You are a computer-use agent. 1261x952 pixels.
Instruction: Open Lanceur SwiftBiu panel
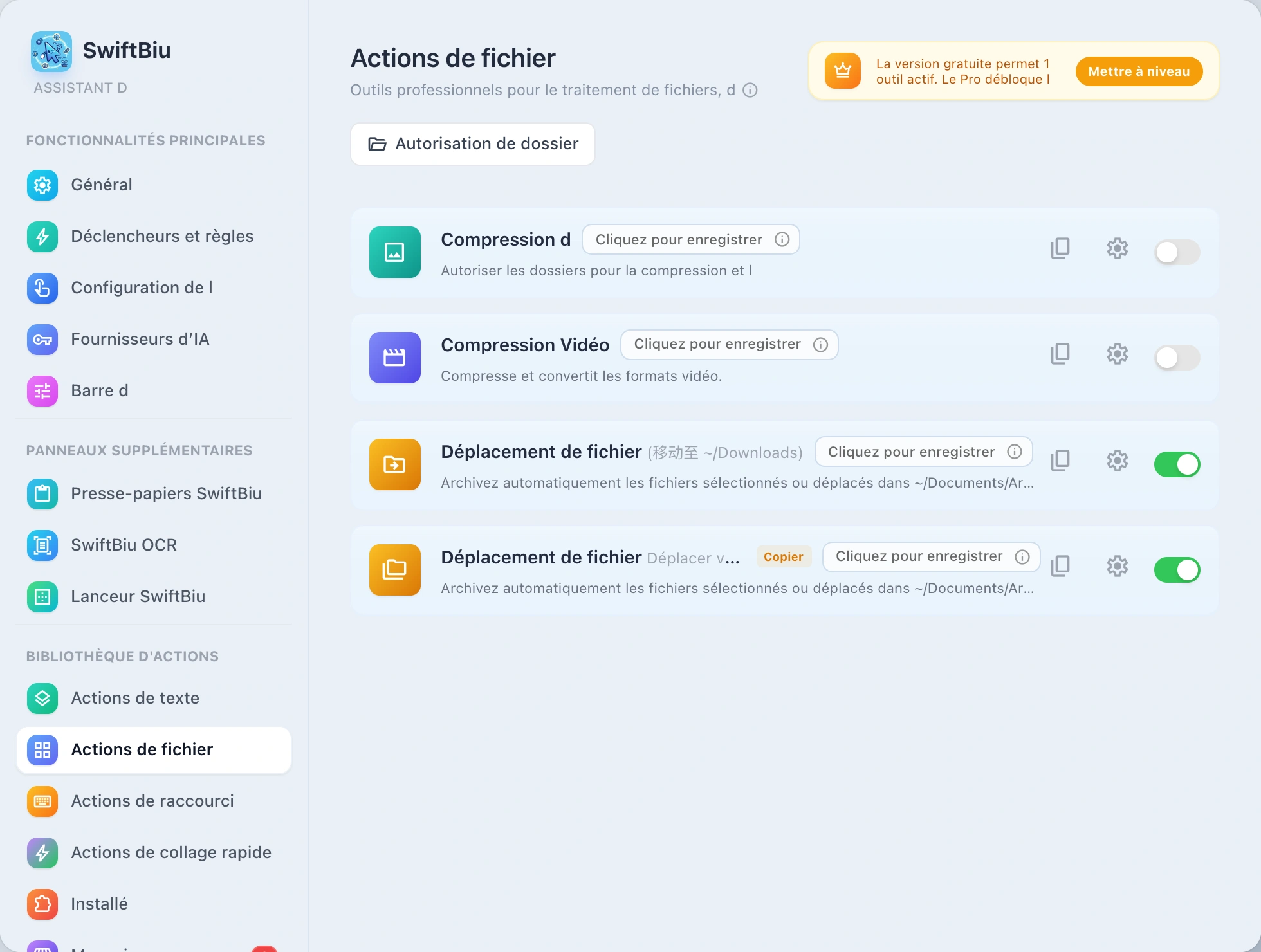[153, 597]
